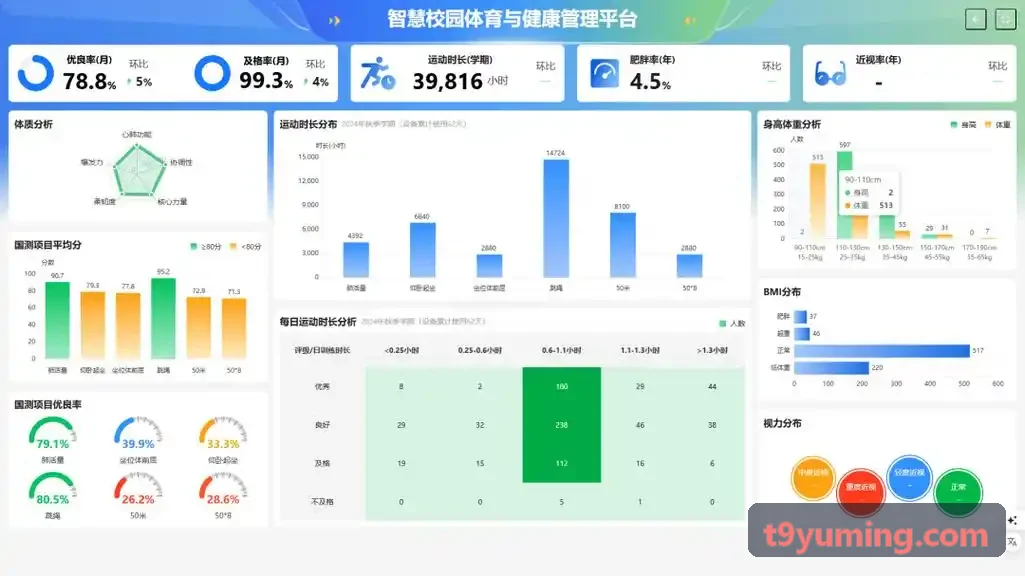Click the 90.7 green bar in 国测项目平均分

[x=58, y=320]
